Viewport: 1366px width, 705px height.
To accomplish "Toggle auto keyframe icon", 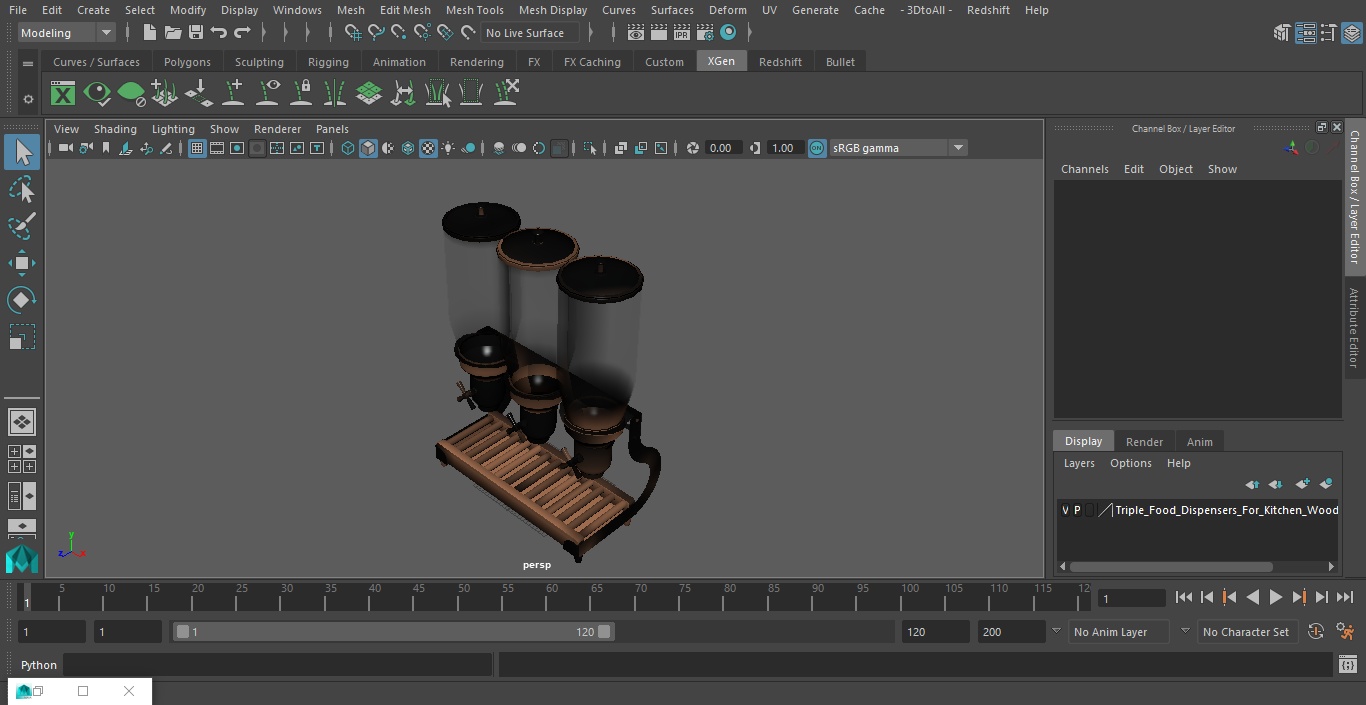I will pyautogui.click(x=1316, y=632).
